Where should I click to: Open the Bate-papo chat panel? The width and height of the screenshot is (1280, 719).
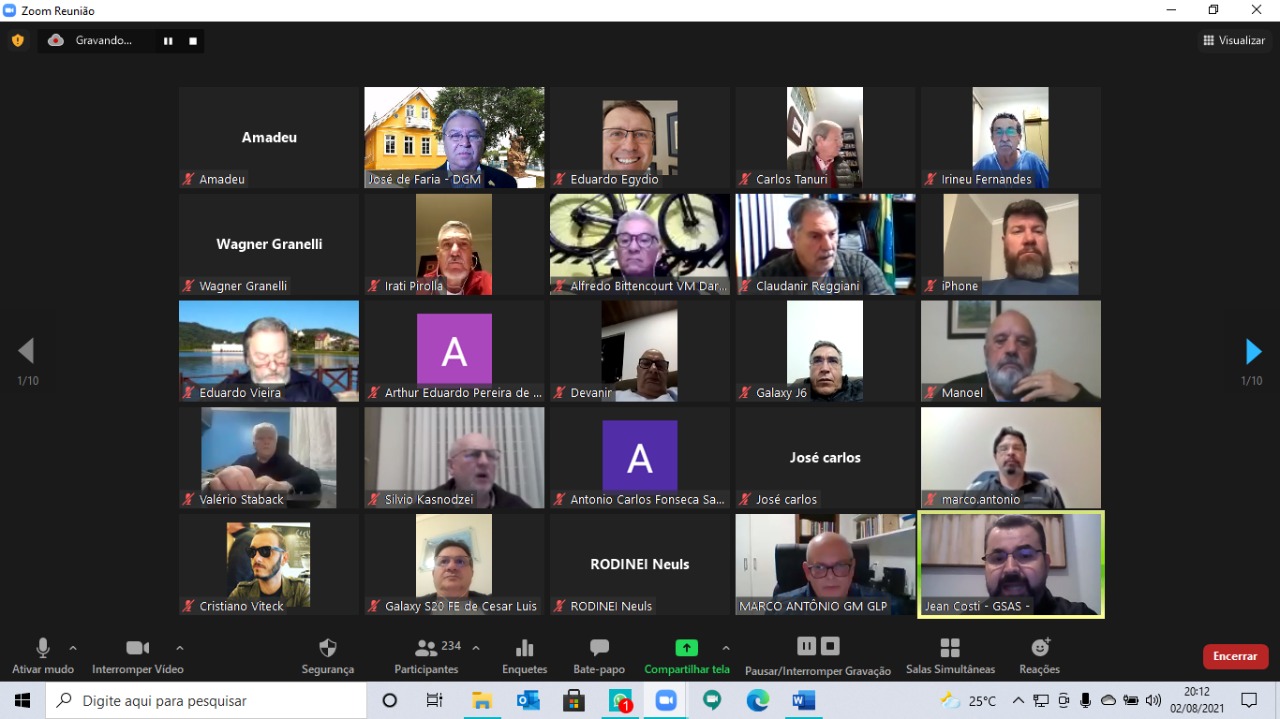click(599, 649)
